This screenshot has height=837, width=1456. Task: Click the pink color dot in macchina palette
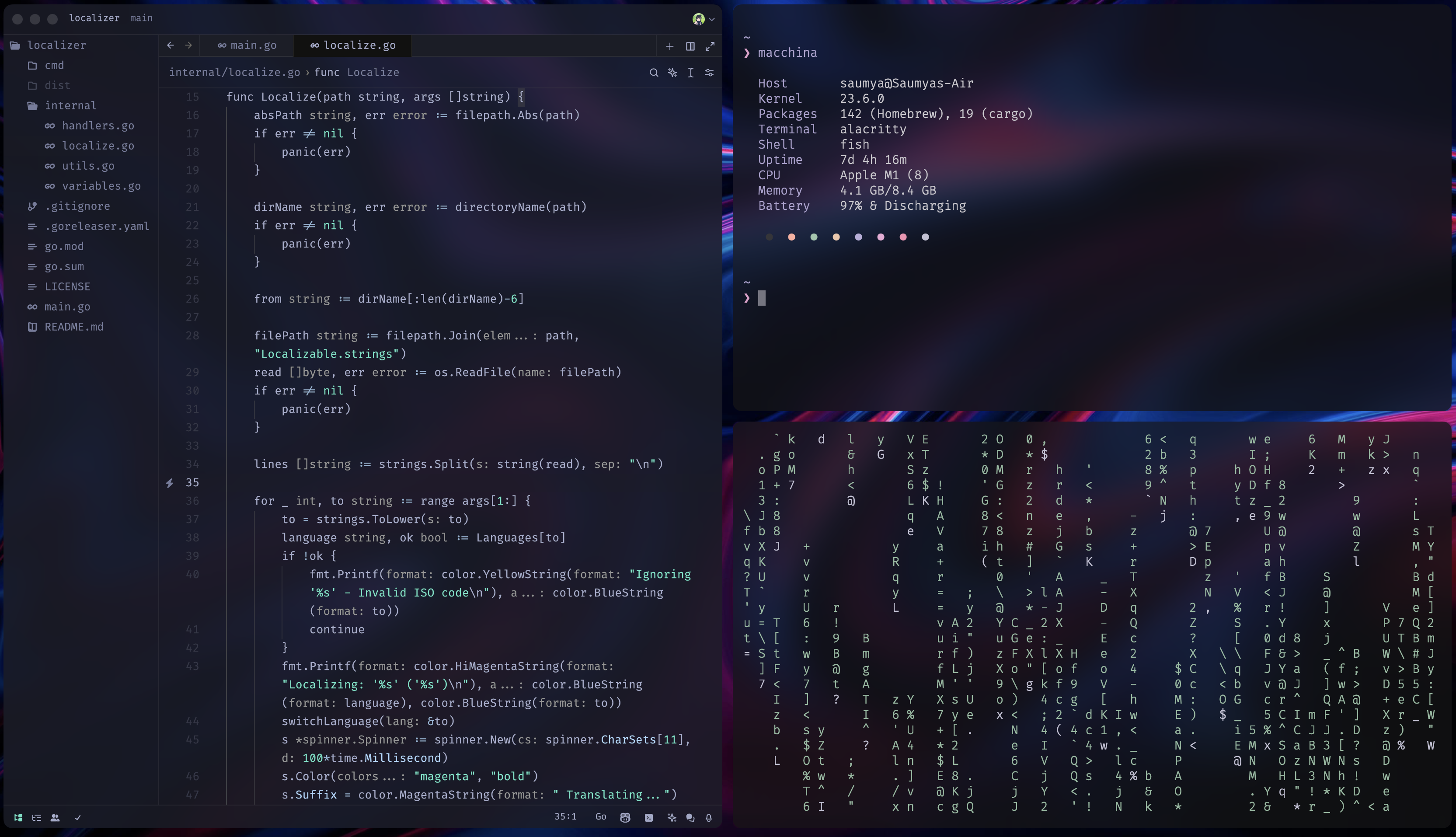point(902,237)
